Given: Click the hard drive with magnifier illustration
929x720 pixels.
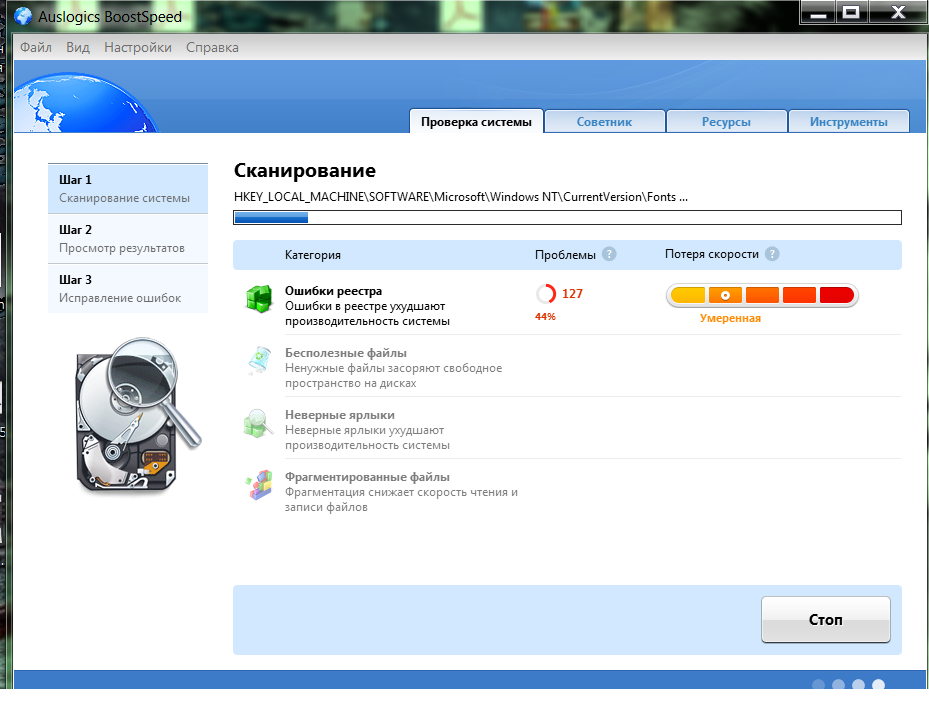Looking at the screenshot, I should (x=137, y=415).
